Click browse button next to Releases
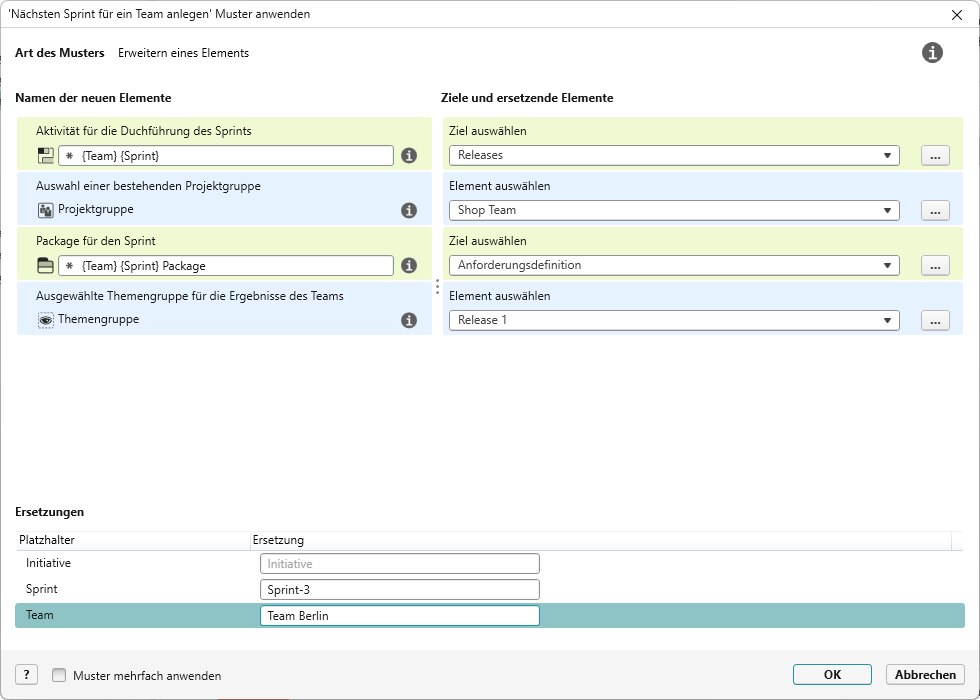The height and width of the screenshot is (700, 980). [x=934, y=156]
